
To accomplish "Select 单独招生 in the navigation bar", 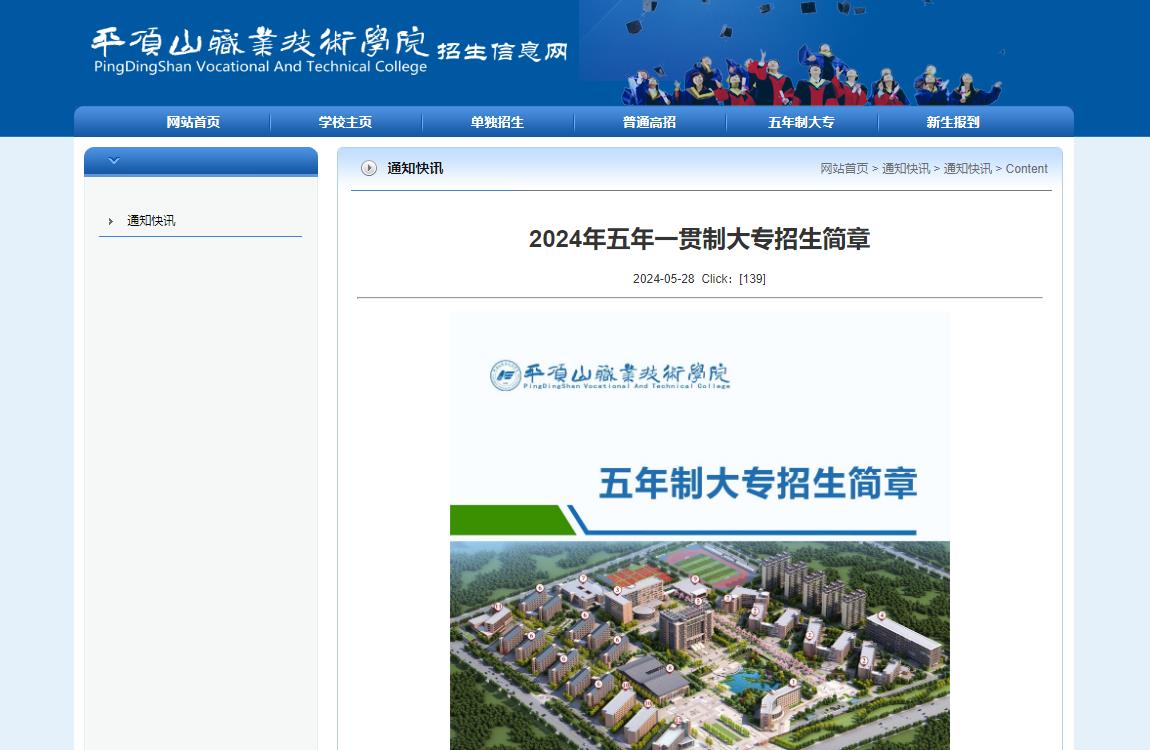I will point(497,122).
